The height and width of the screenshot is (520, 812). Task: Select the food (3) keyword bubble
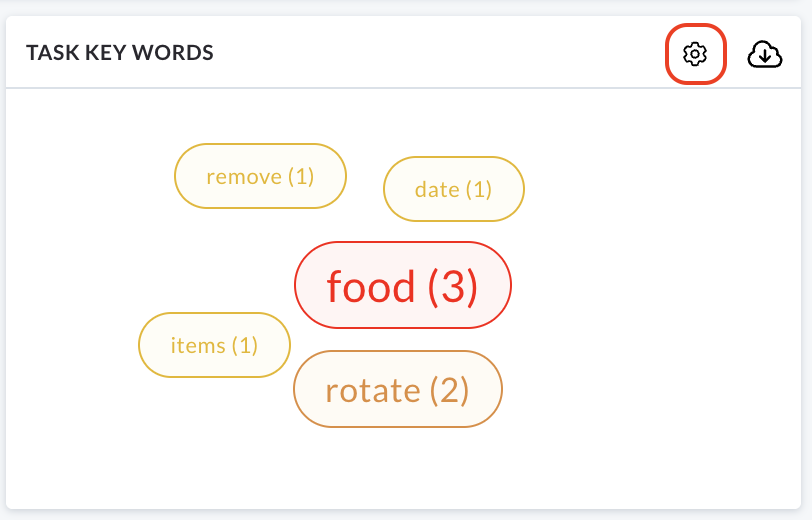[403, 285]
